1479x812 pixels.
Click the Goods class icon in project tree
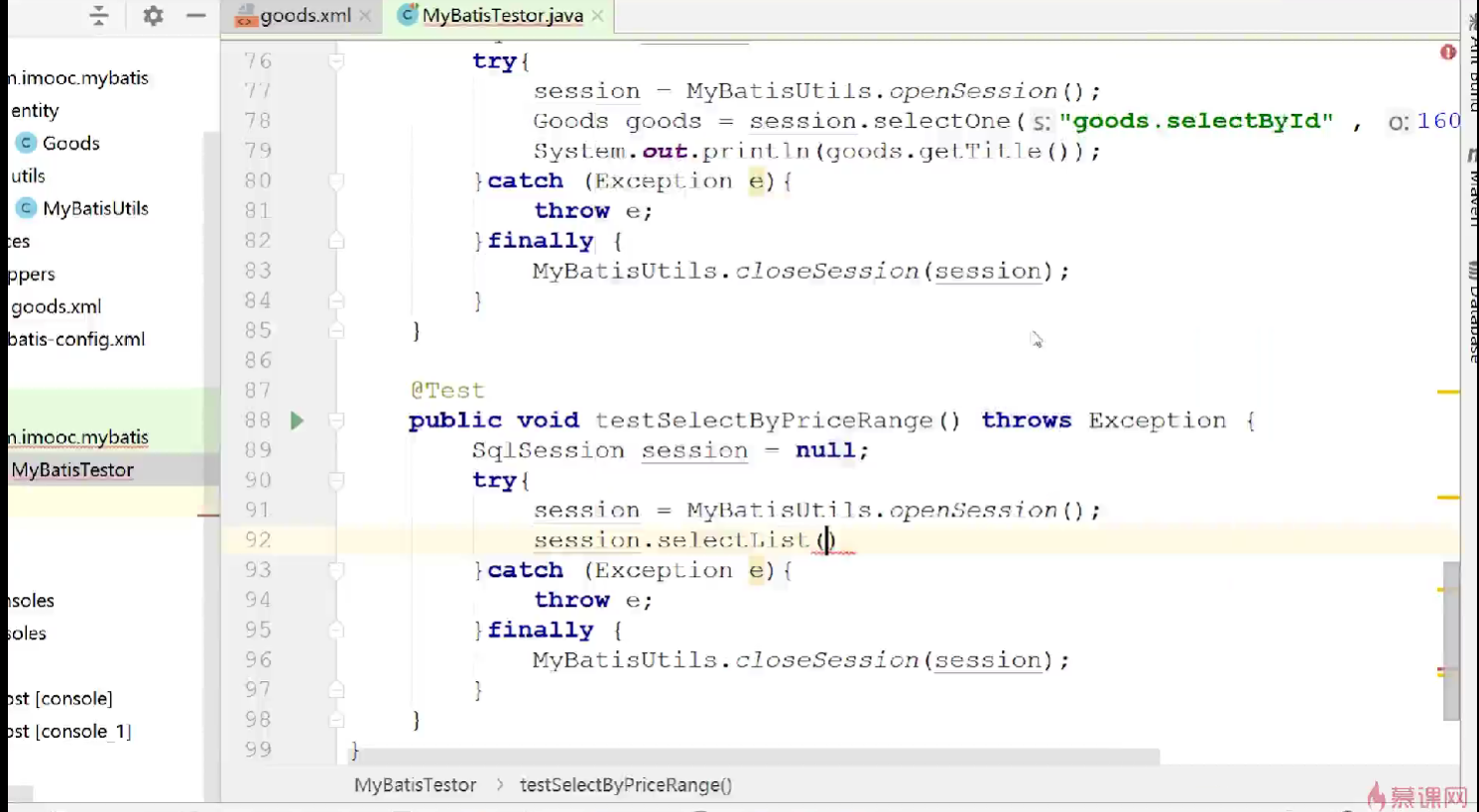(x=27, y=143)
